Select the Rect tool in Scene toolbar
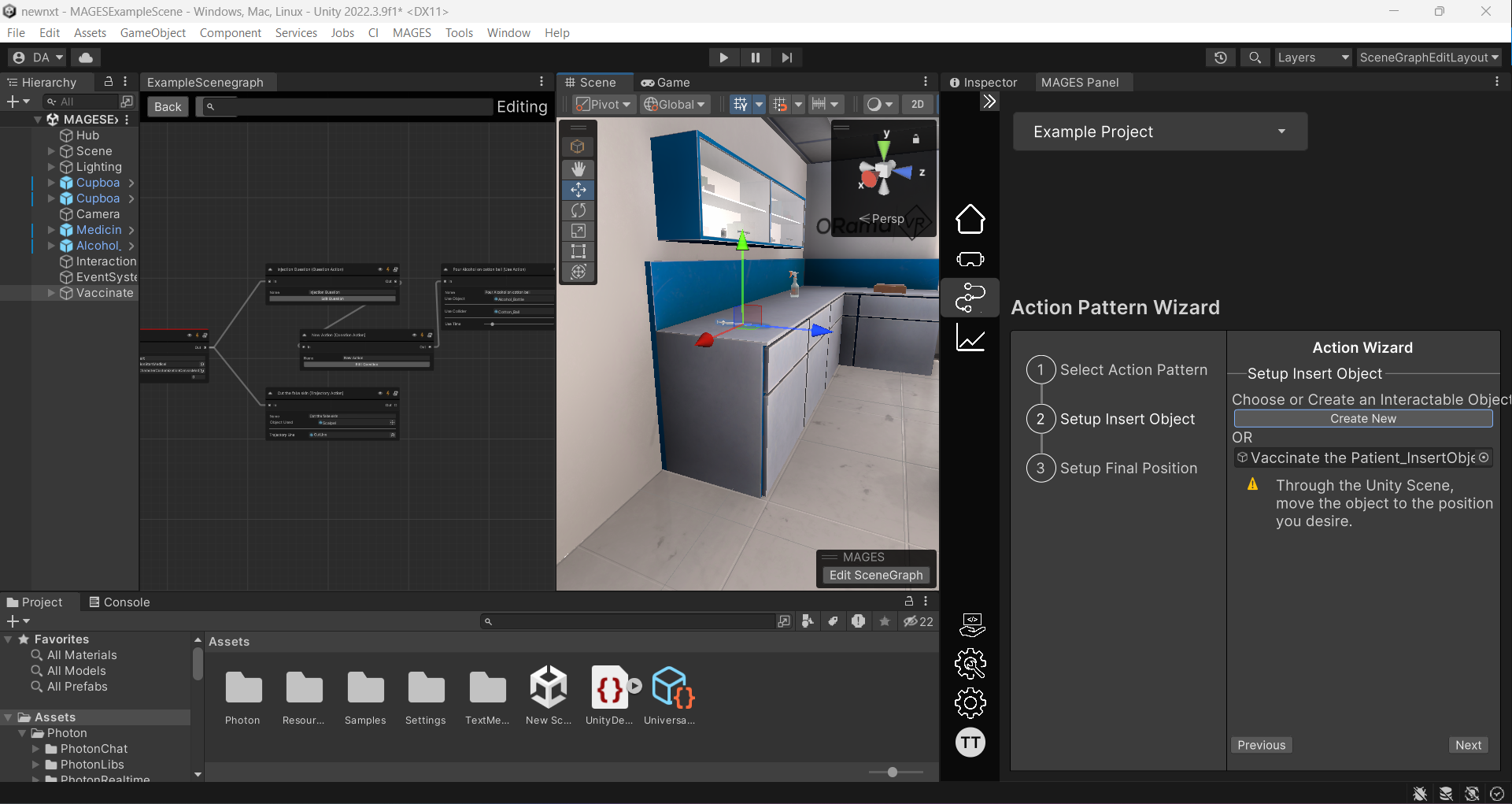 579,251
